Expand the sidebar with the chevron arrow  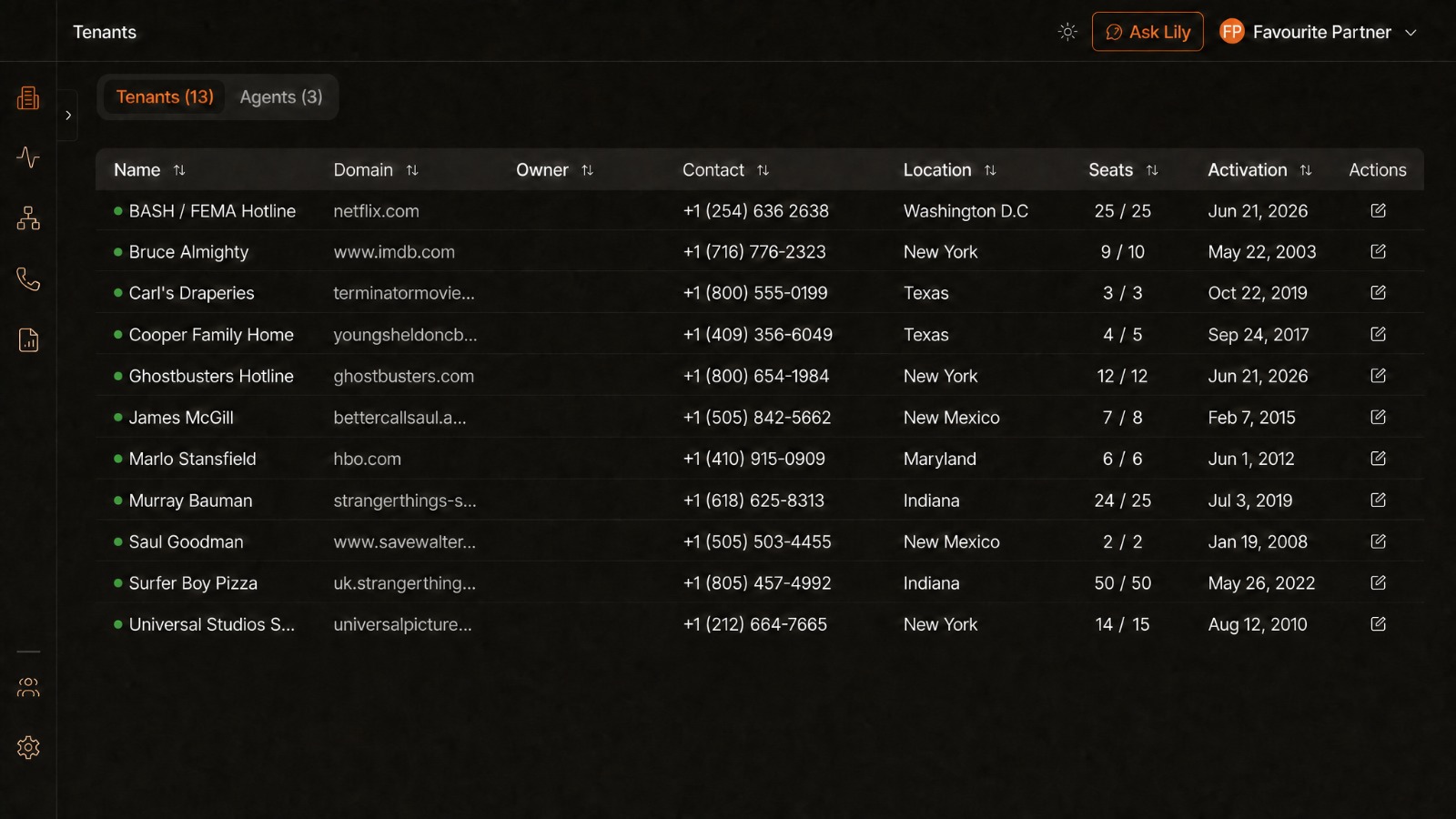click(x=68, y=116)
